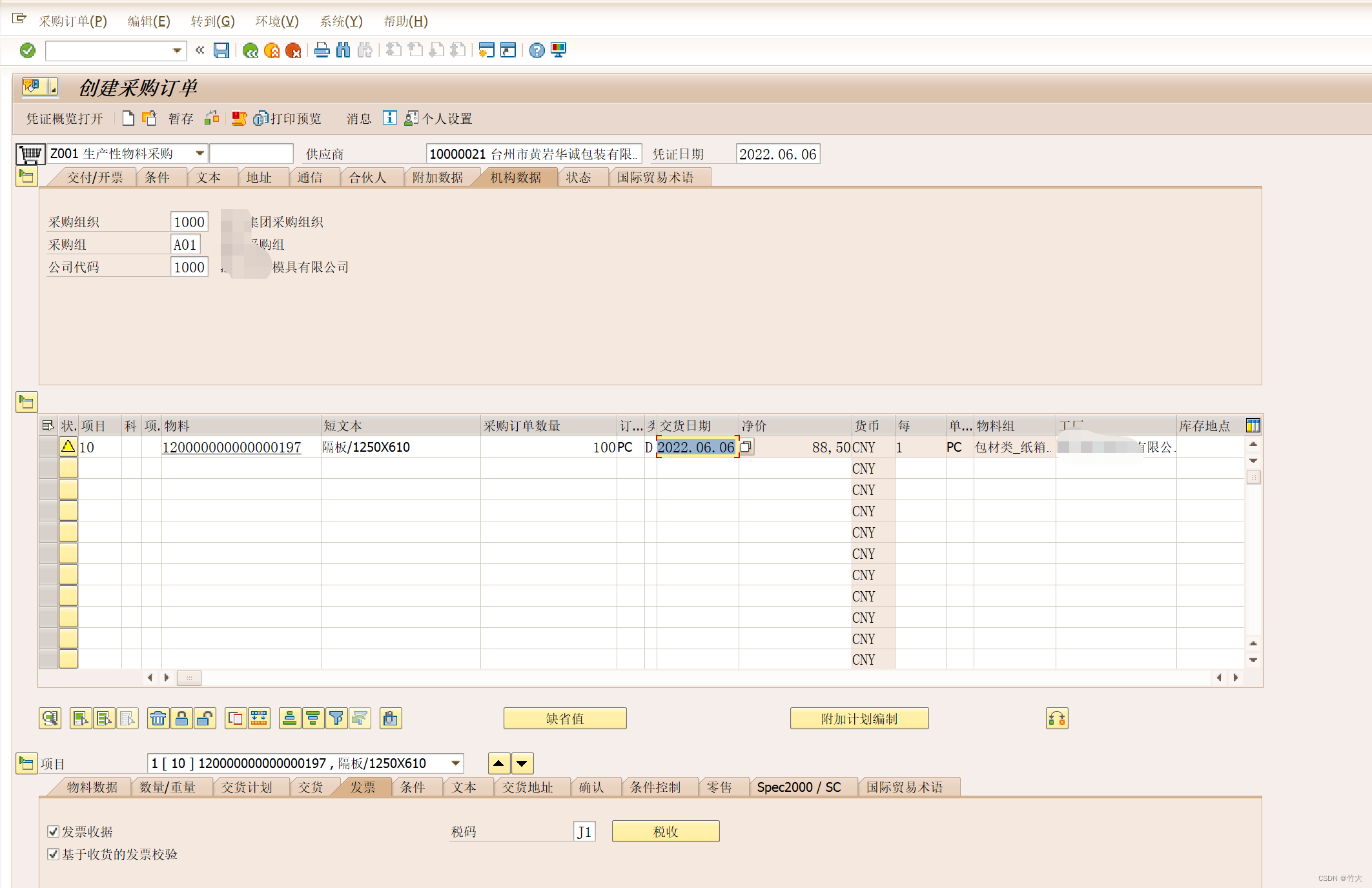Image resolution: width=1372 pixels, height=888 pixels.
Task: Click the Save floppy disk icon
Action: pyautogui.click(x=221, y=50)
